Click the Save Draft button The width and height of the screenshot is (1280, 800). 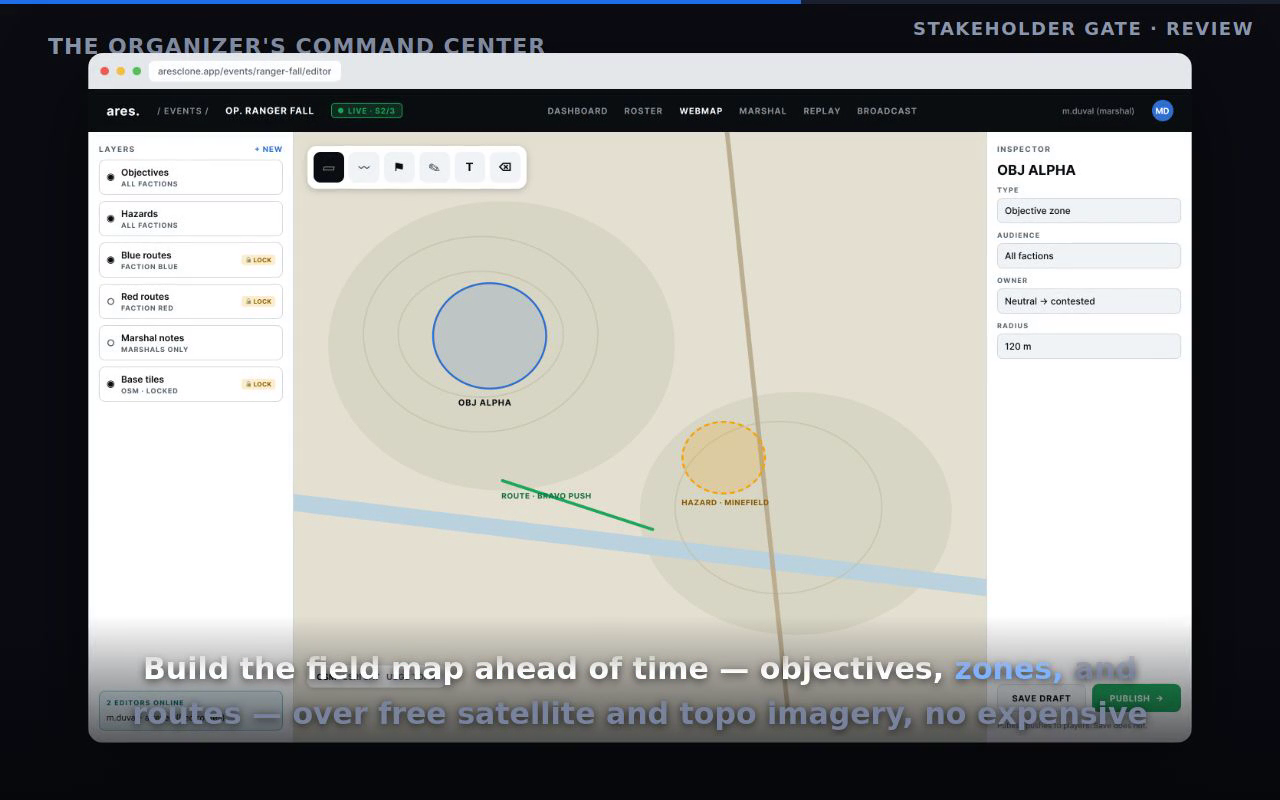point(1041,698)
